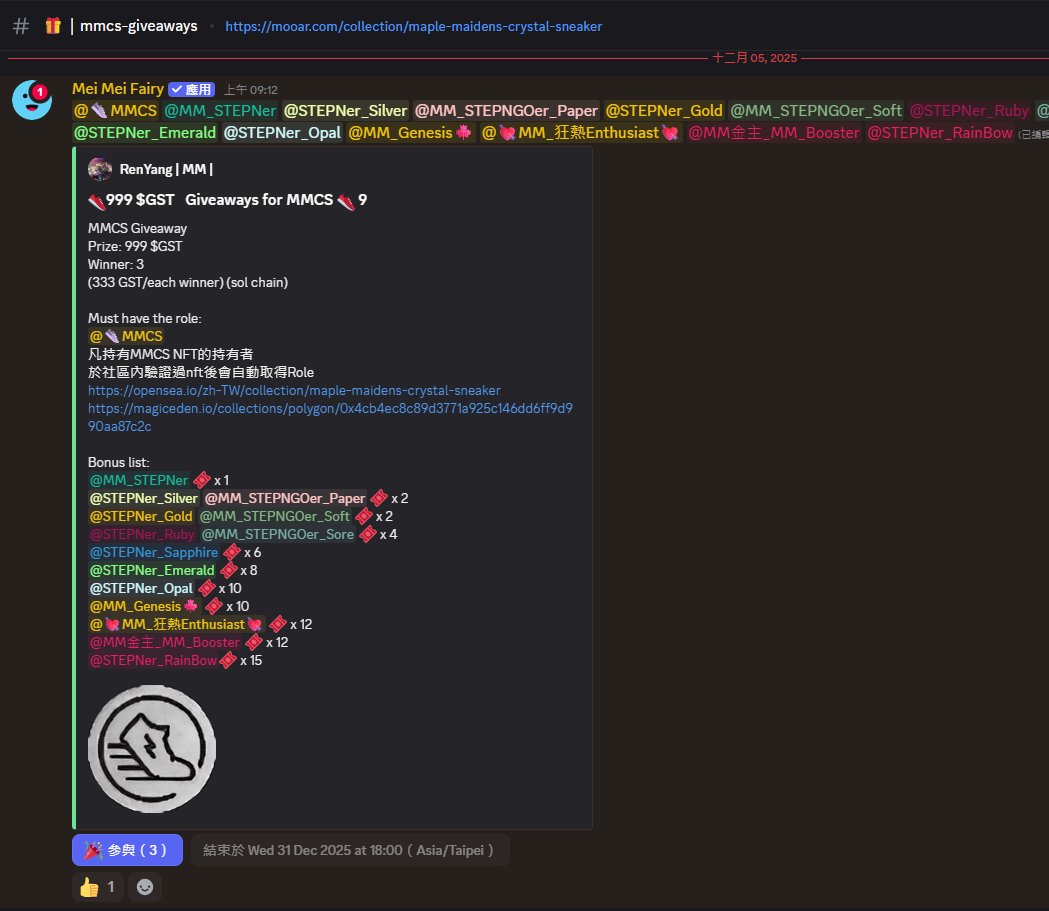Click @STEPNer_Ruby role in Bonus list
The width and height of the screenshot is (1049, 911).
(142, 534)
